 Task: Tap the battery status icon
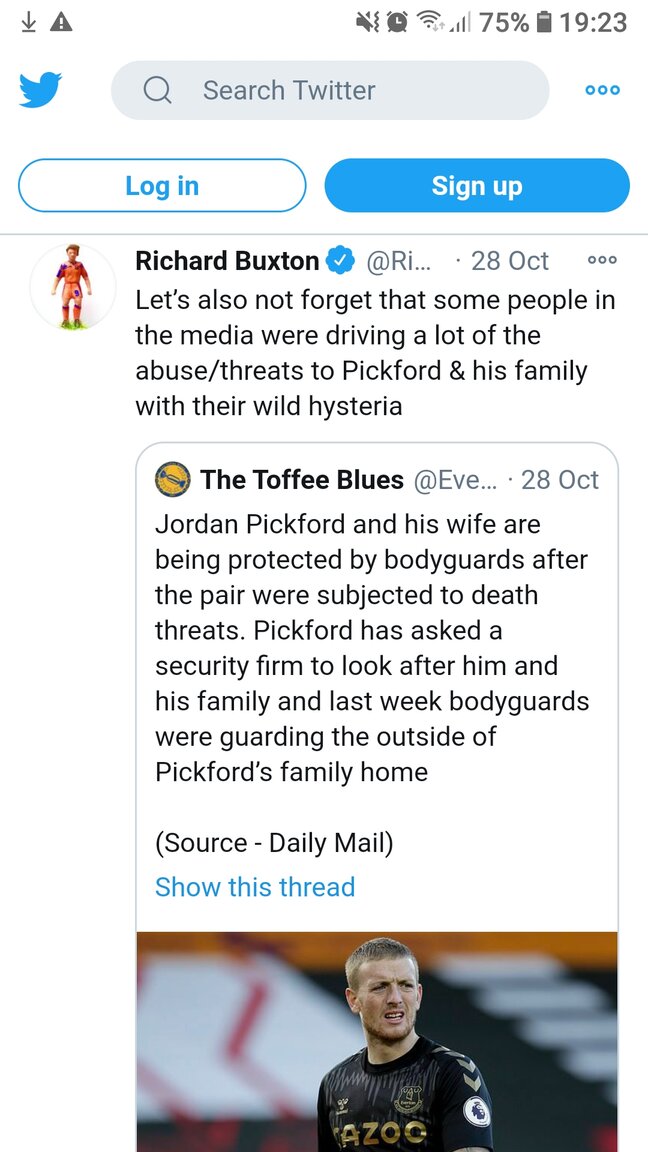point(544,22)
